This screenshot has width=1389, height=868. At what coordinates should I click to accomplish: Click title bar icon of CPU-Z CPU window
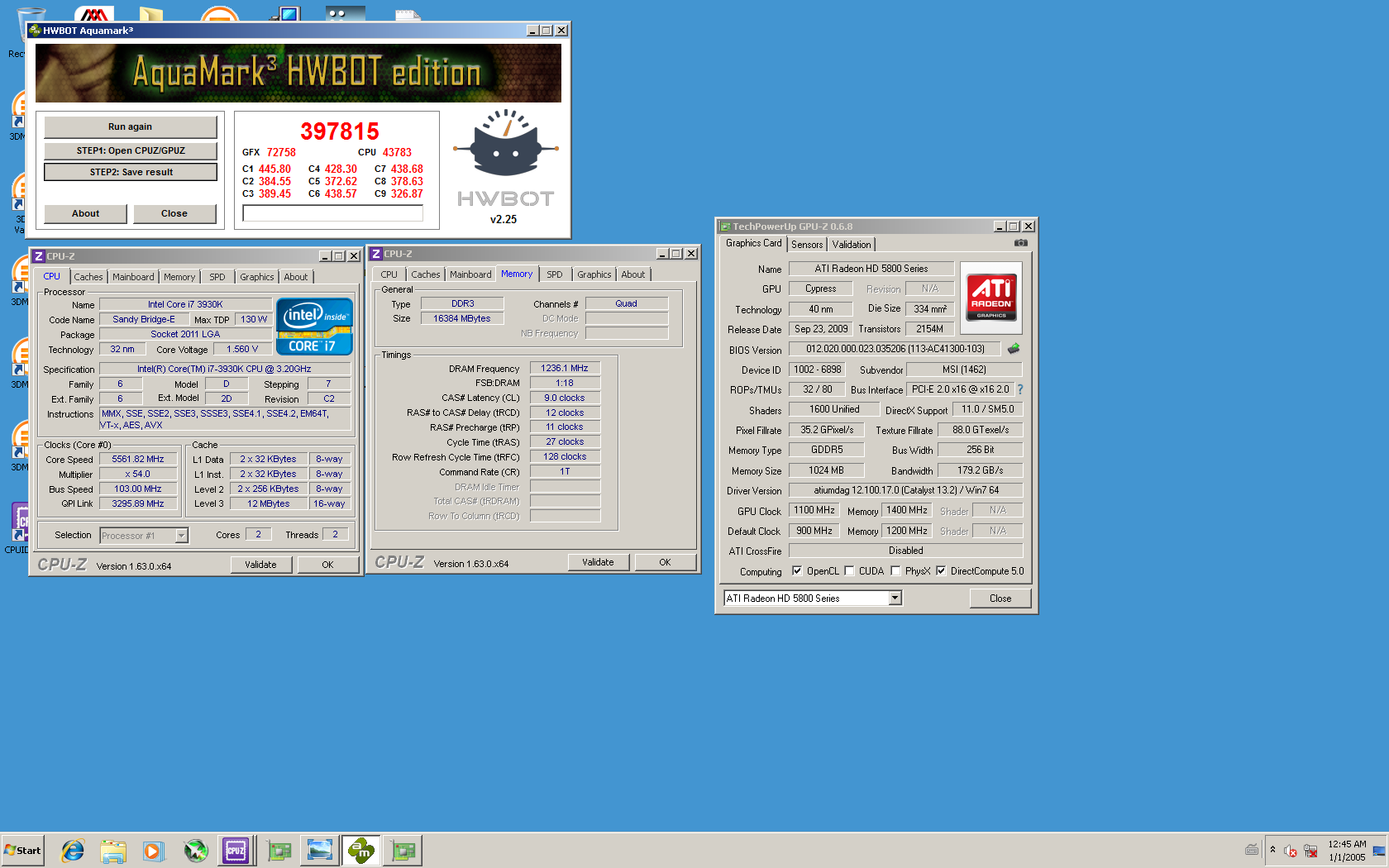tap(39, 256)
